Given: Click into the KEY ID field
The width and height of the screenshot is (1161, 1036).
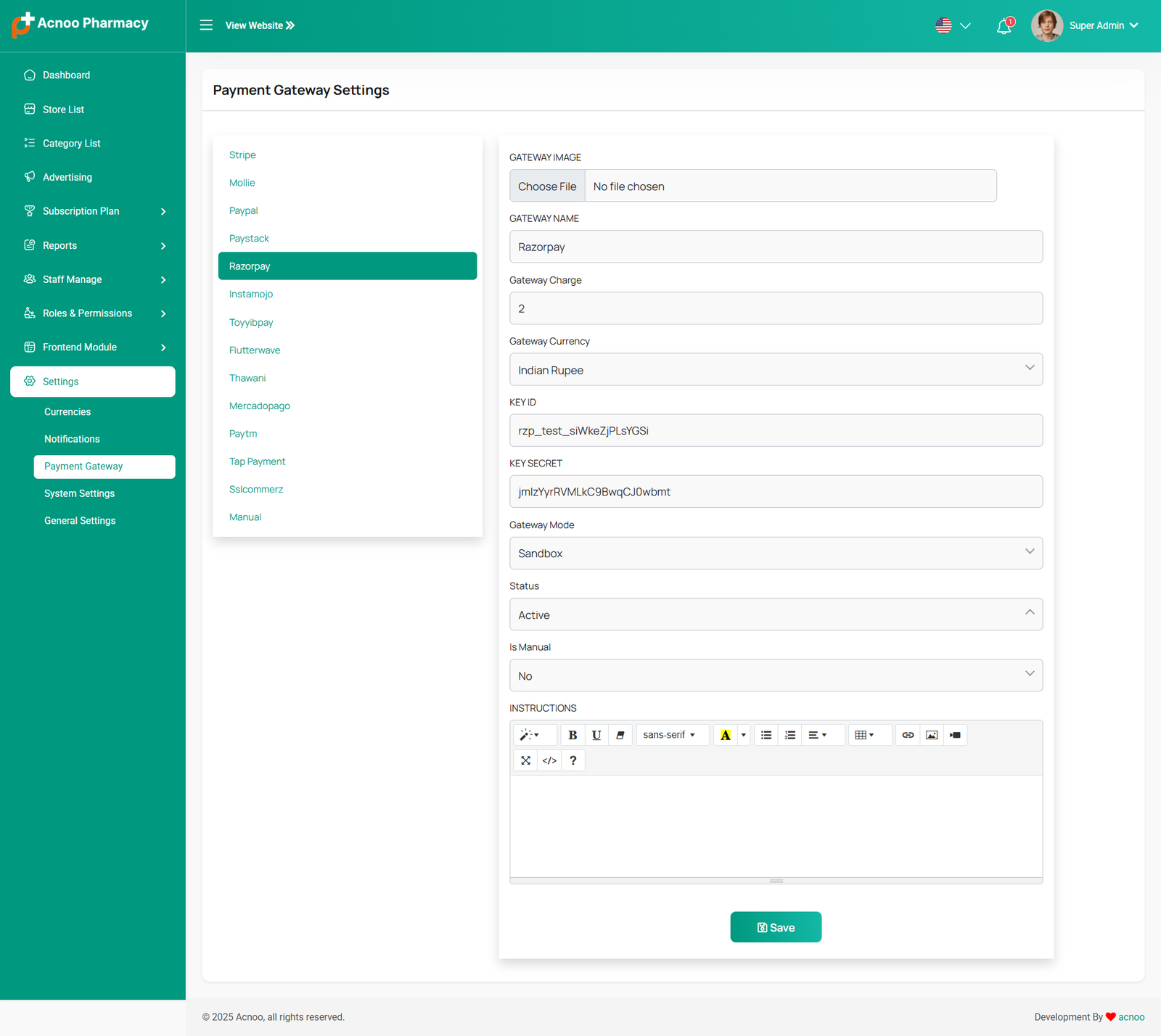Looking at the screenshot, I should (x=776, y=431).
